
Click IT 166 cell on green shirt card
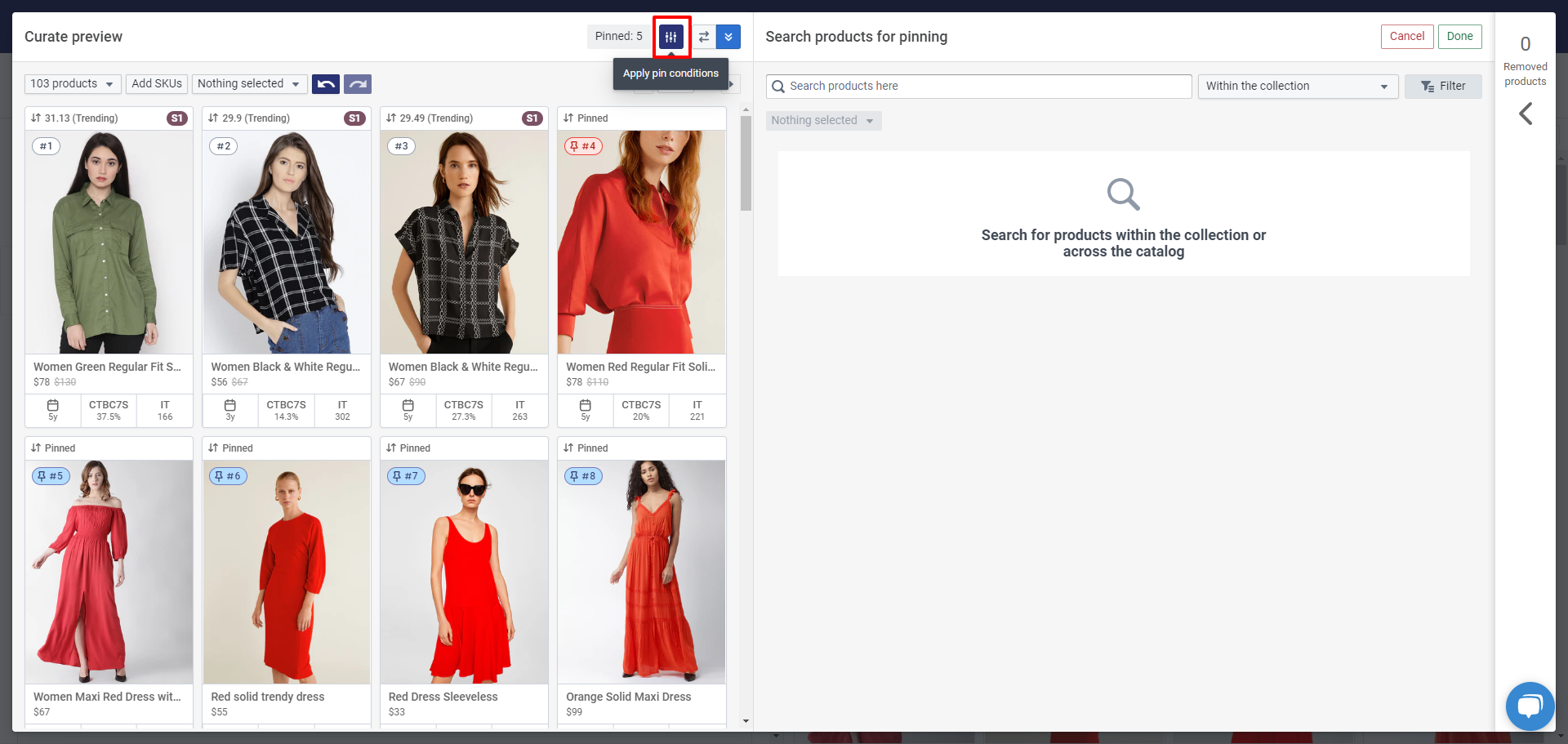165,410
